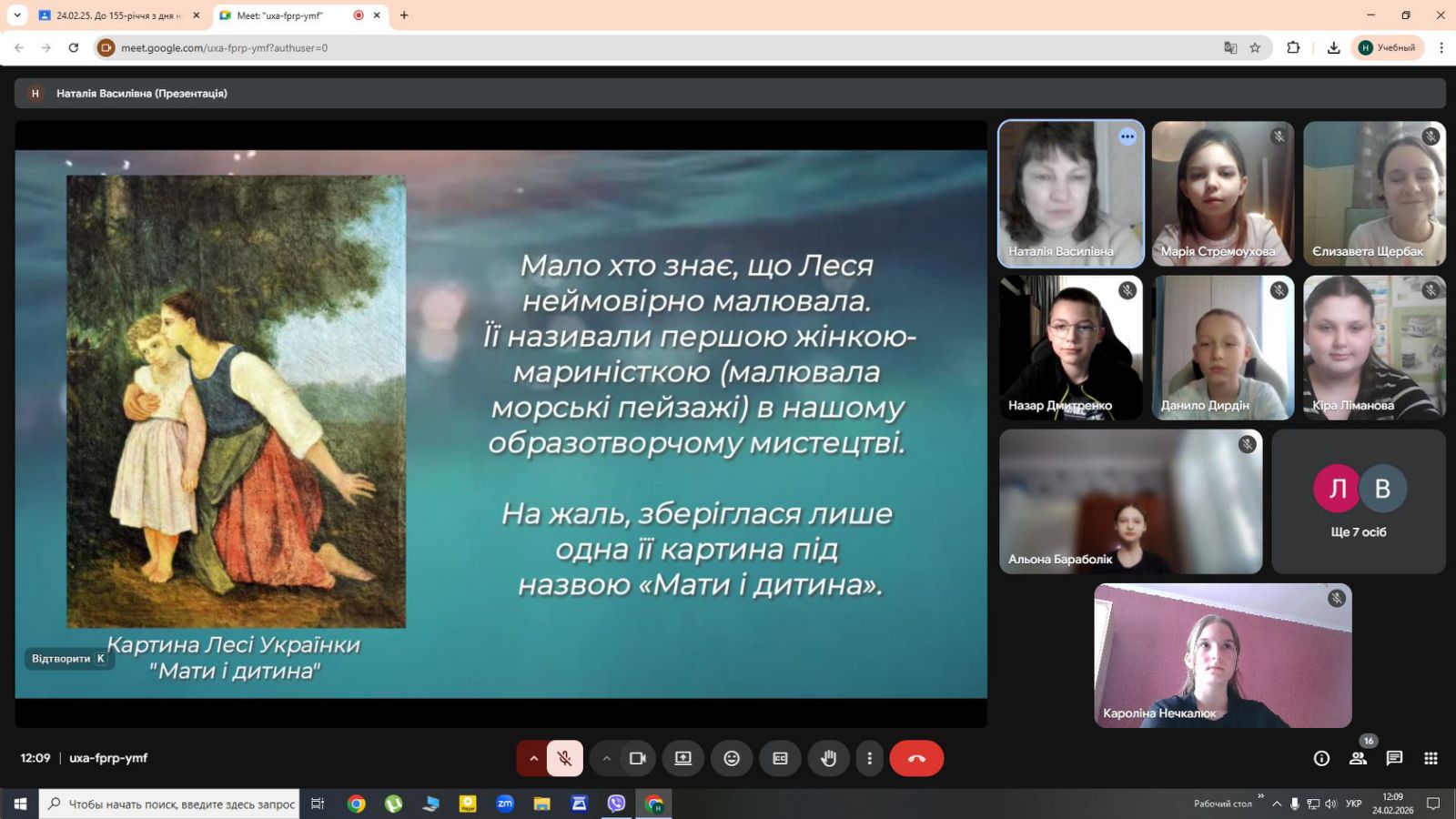Open Viber from the Windows taskbar
The image size is (1456, 819).
click(616, 804)
